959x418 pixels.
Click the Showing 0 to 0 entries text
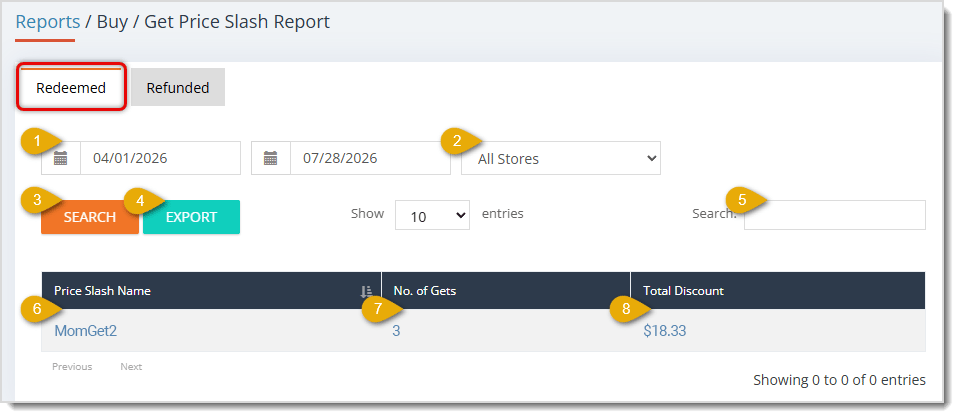[839, 380]
